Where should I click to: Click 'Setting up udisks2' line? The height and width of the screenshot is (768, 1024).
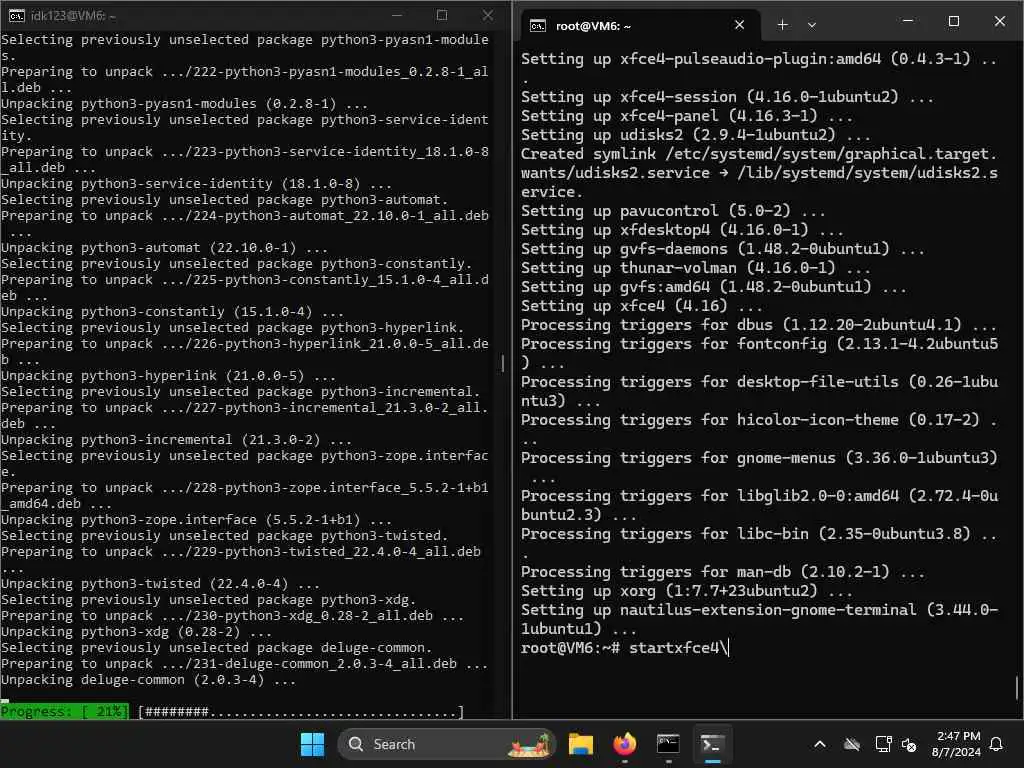tap(696, 135)
